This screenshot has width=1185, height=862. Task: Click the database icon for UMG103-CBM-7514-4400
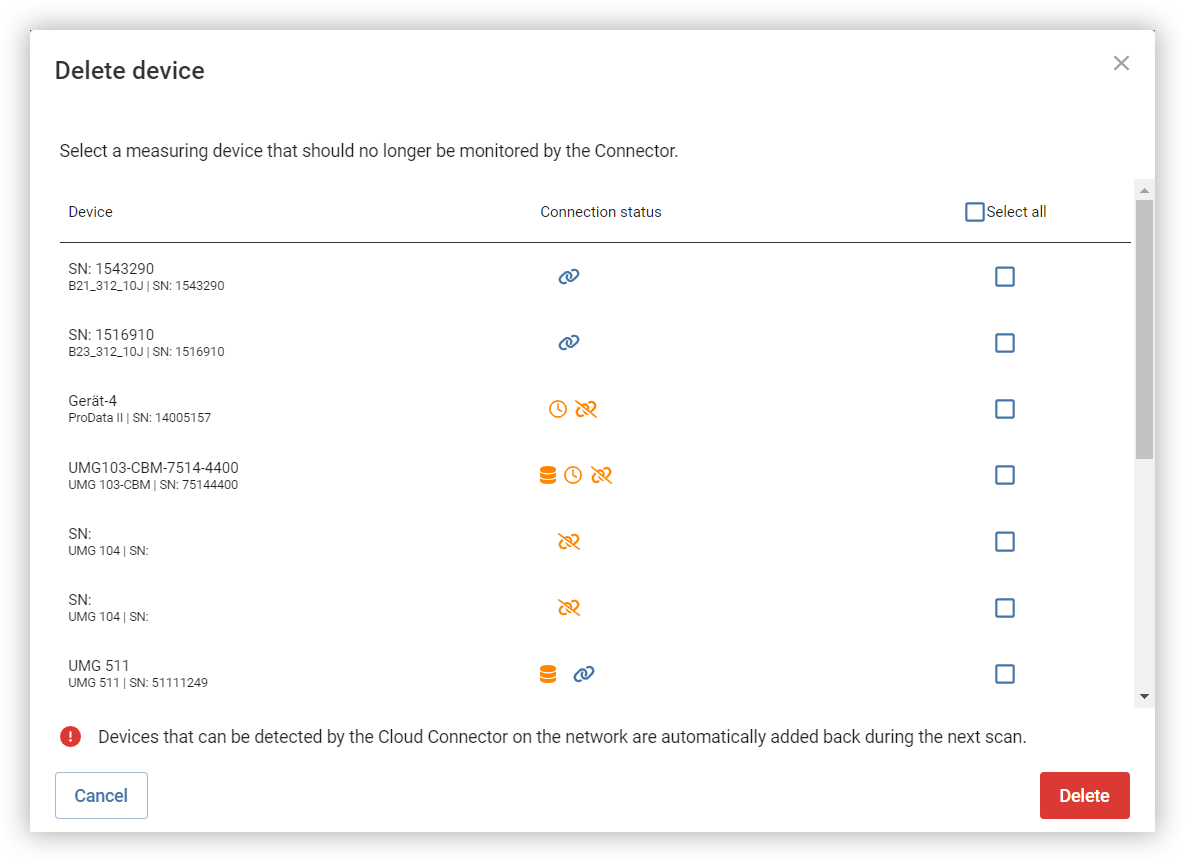[x=548, y=474]
